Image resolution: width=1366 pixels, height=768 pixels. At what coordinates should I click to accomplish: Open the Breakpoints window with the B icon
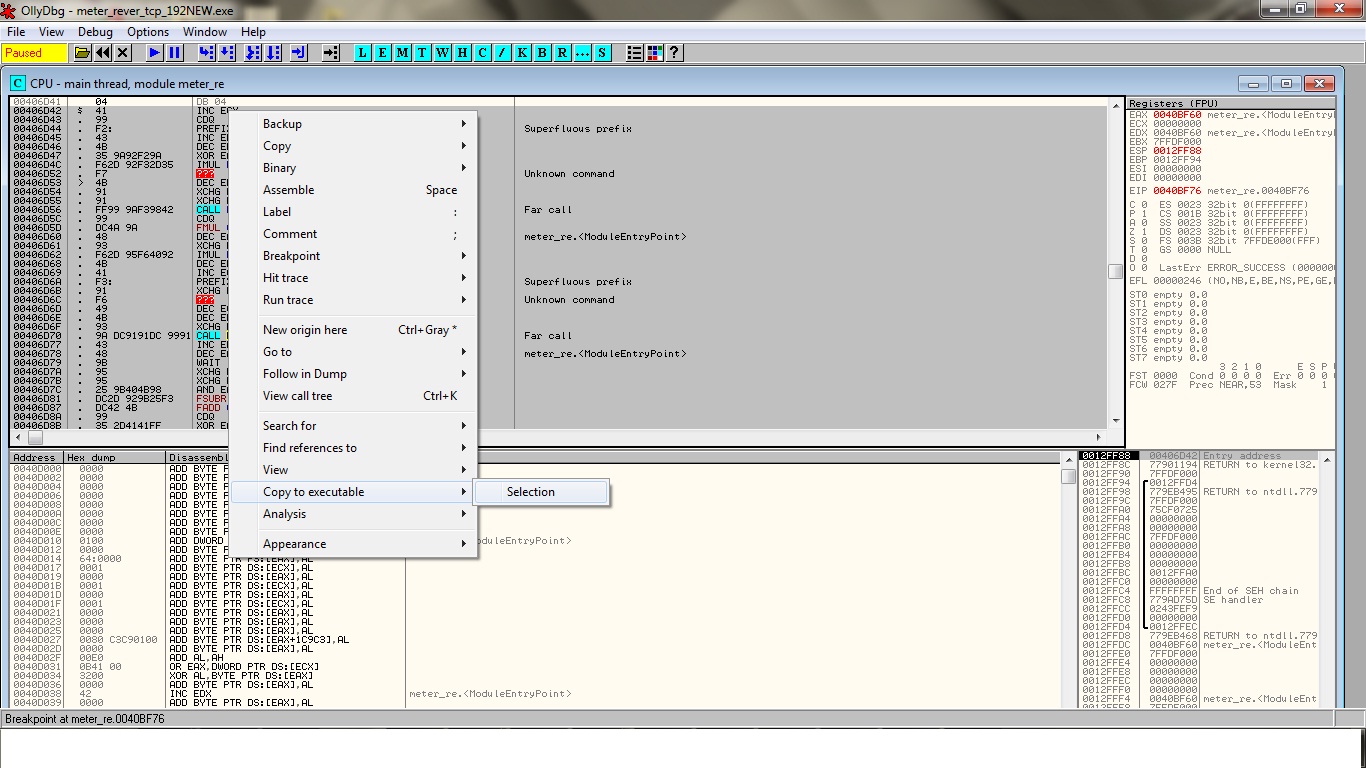click(x=541, y=53)
